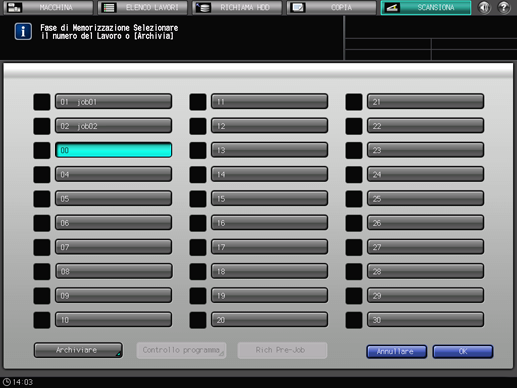Open help with the question mark icon
This screenshot has width=517, height=388.
click(504, 7)
